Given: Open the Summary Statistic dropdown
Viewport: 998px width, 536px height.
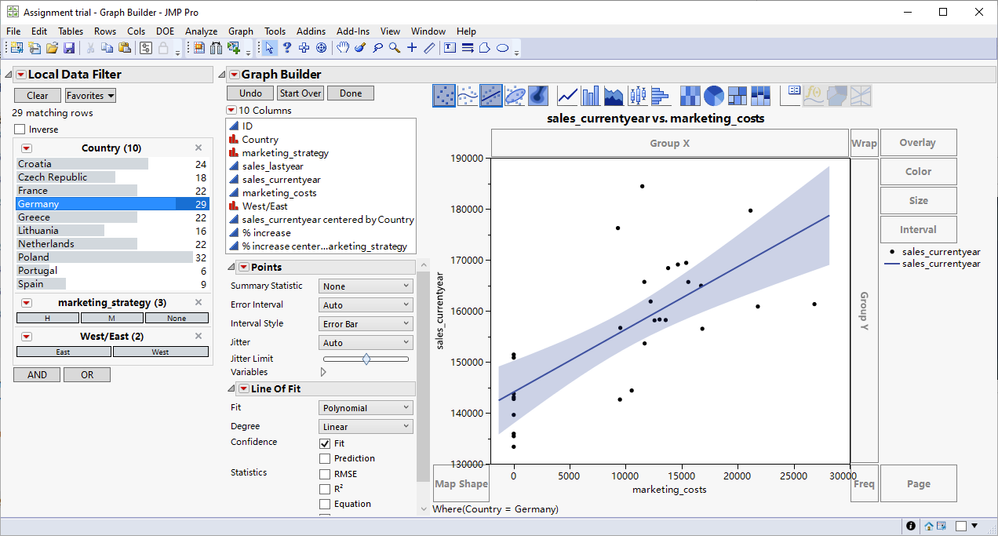Looking at the screenshot, I should [x=365, y=286].
